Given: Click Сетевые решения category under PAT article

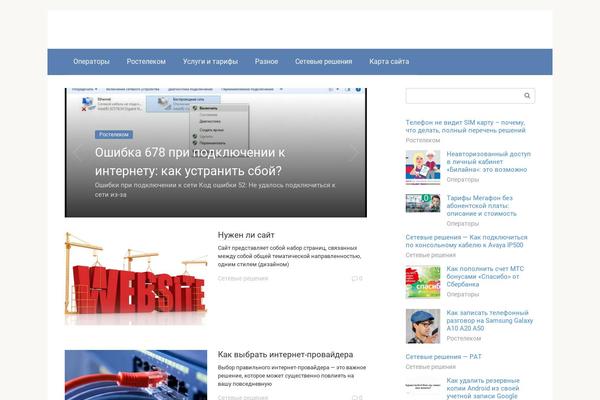Looking at the screenshot, I should click(x=430, y=367).
